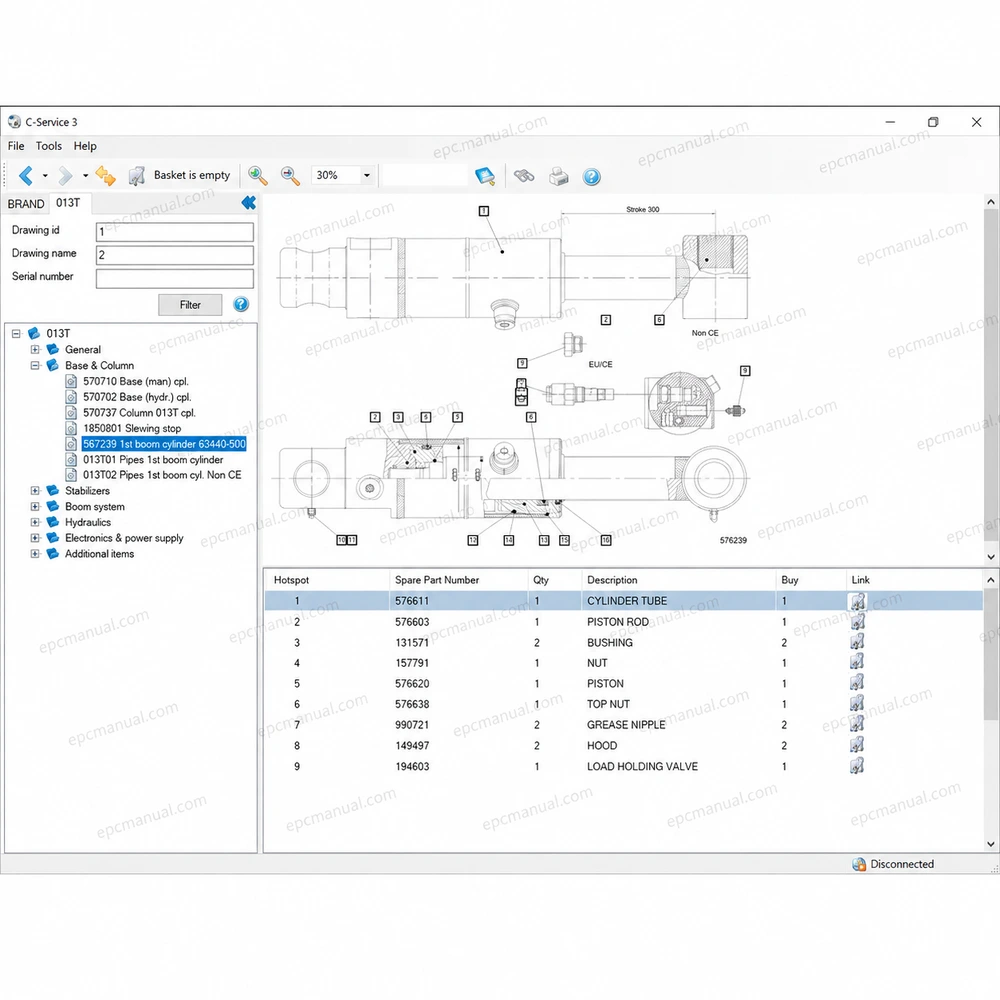Click link icon for NUT row

pyautogui.click(x=857, y=662)
